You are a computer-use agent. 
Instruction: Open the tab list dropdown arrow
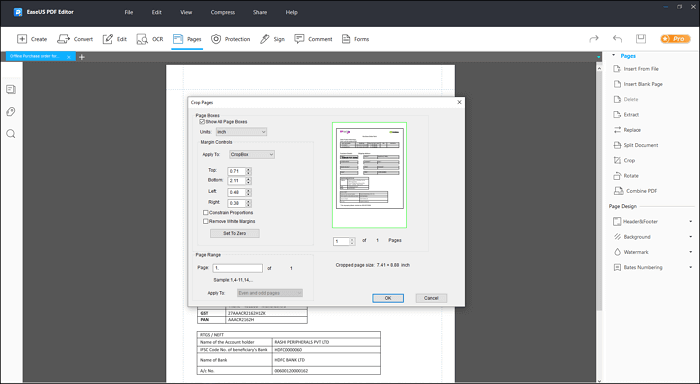(598, 57)
